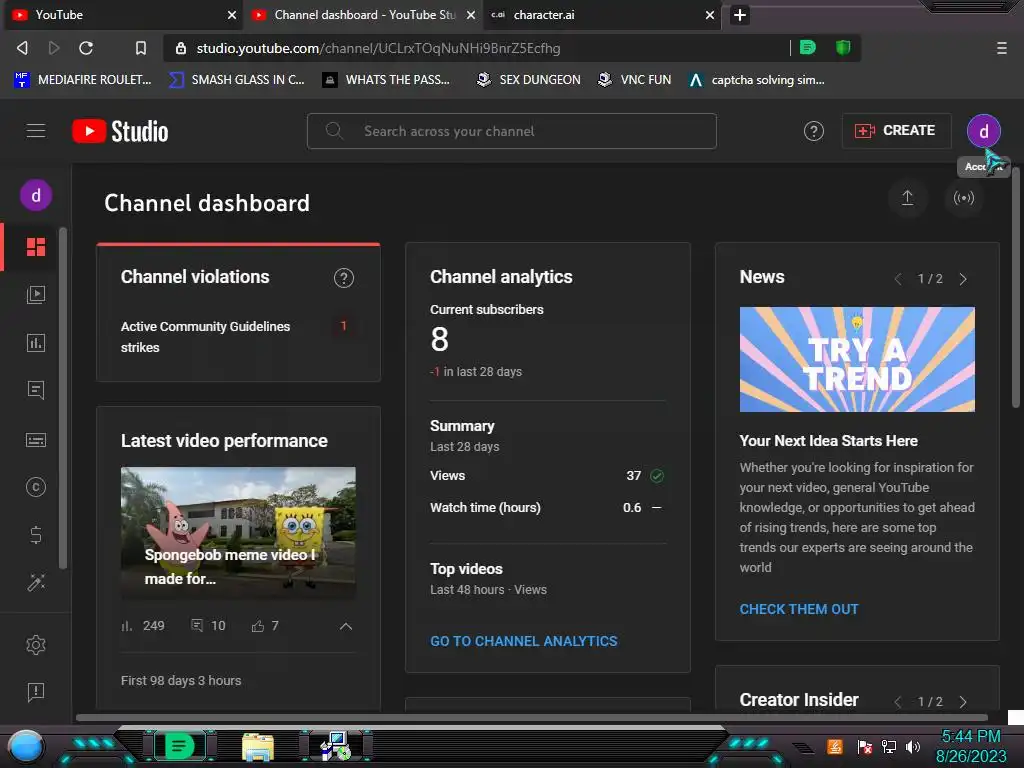Click the browser address bar URL
The width and height of the screenshot is (1024, 768).
[378, 48]
